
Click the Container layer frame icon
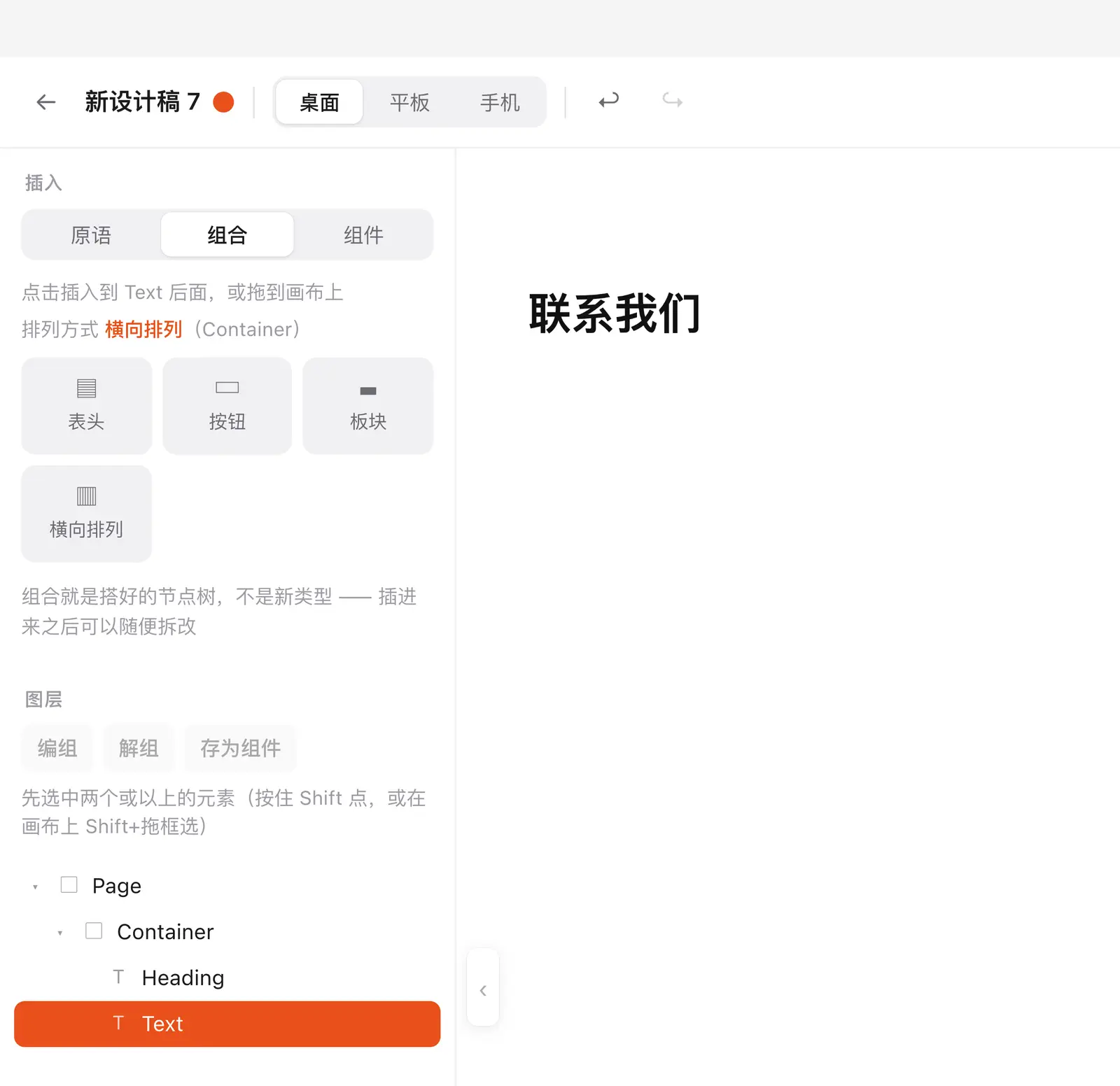pos(94,931)
